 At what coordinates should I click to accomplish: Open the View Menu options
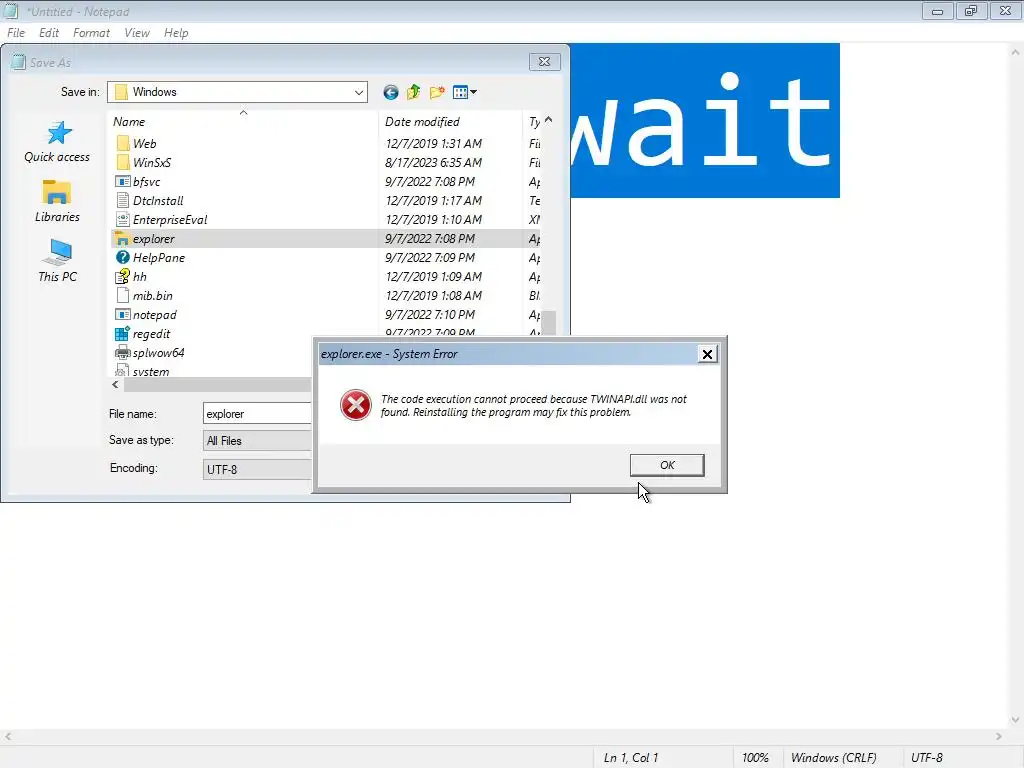pyautogui.click(x=464, y=92)
